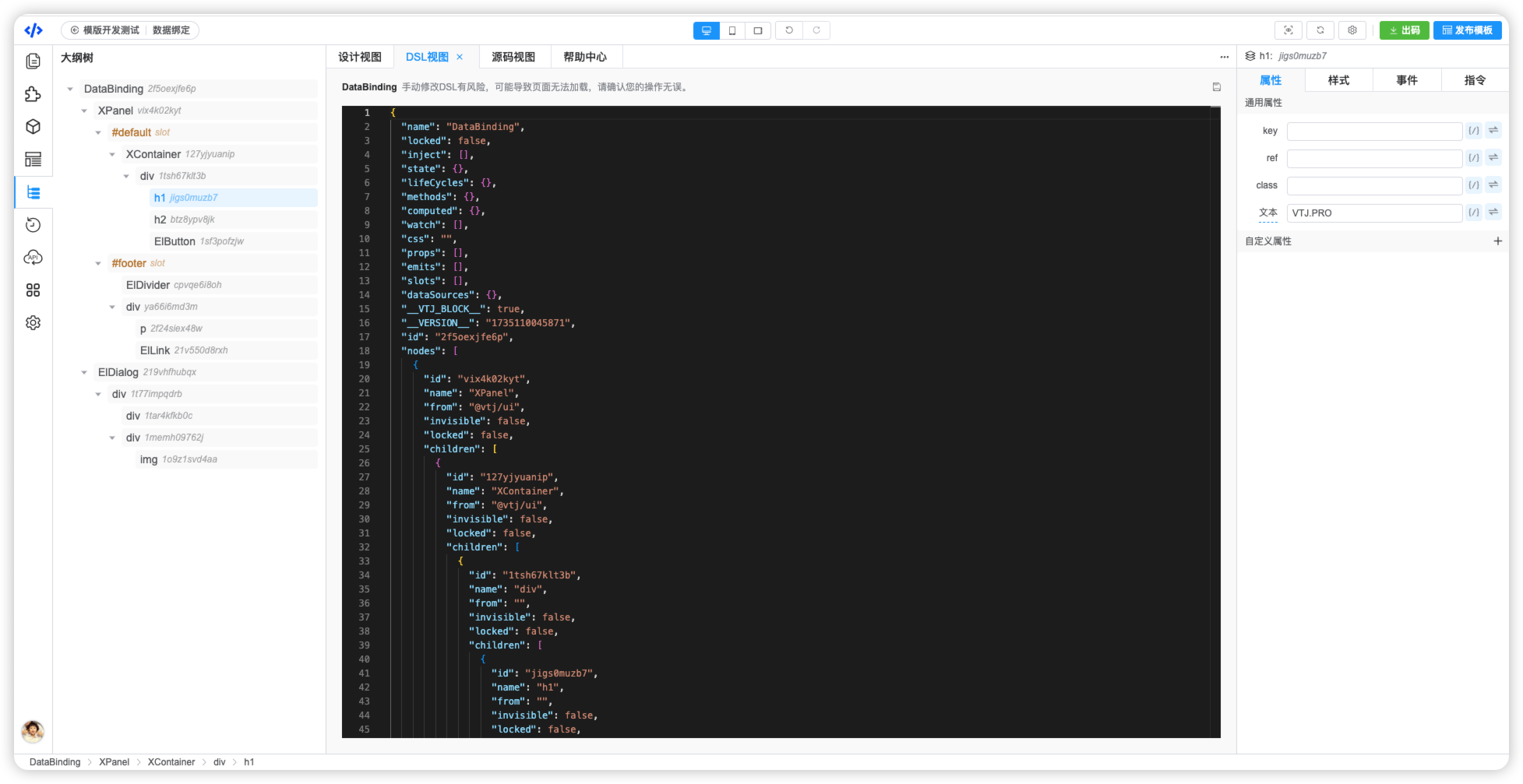Switch to desktop preview mode
This screenshot has width=1523, height=784.
coord(706,30)
